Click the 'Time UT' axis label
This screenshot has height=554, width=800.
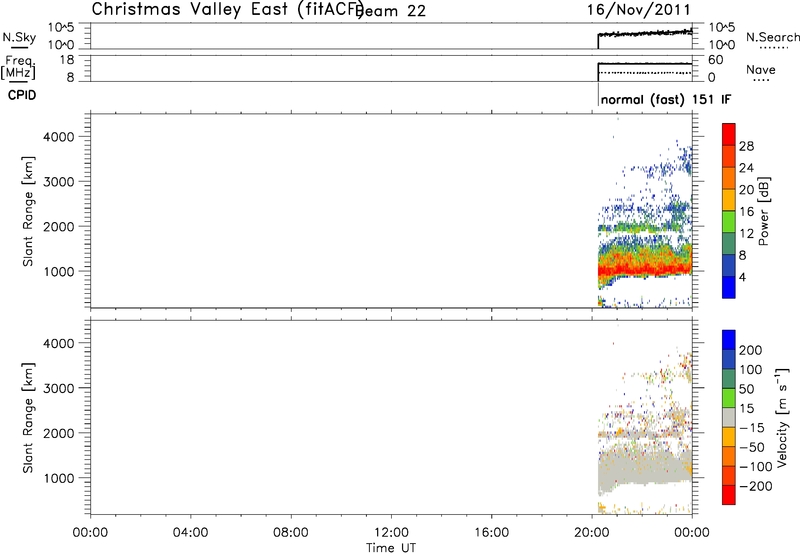pyautogui.click(x=391, y=547)
